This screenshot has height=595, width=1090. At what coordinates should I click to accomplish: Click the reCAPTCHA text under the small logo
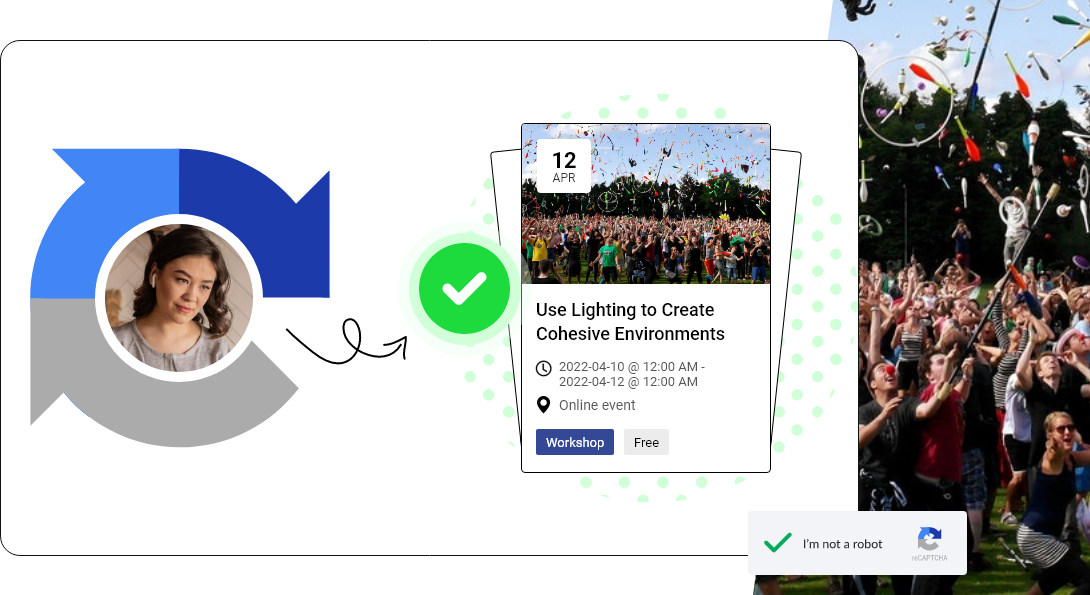point(929,558)
